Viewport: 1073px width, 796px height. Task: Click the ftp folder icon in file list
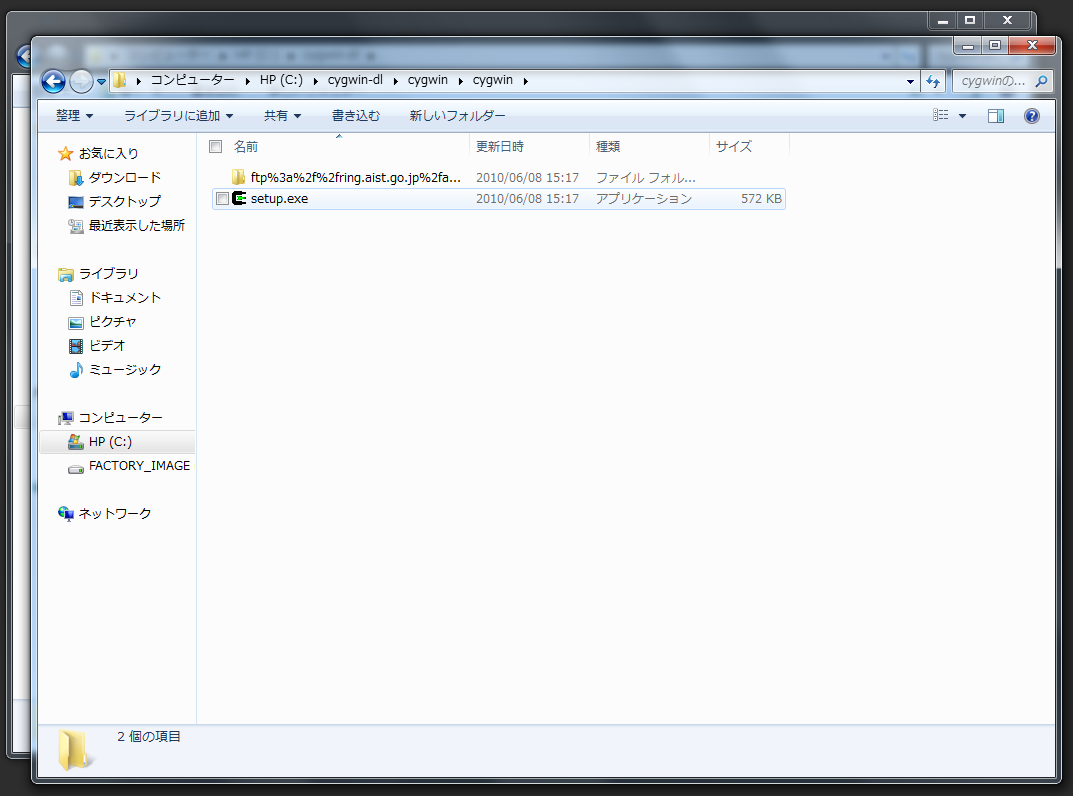pyautogui.click(x=239, y=177)
